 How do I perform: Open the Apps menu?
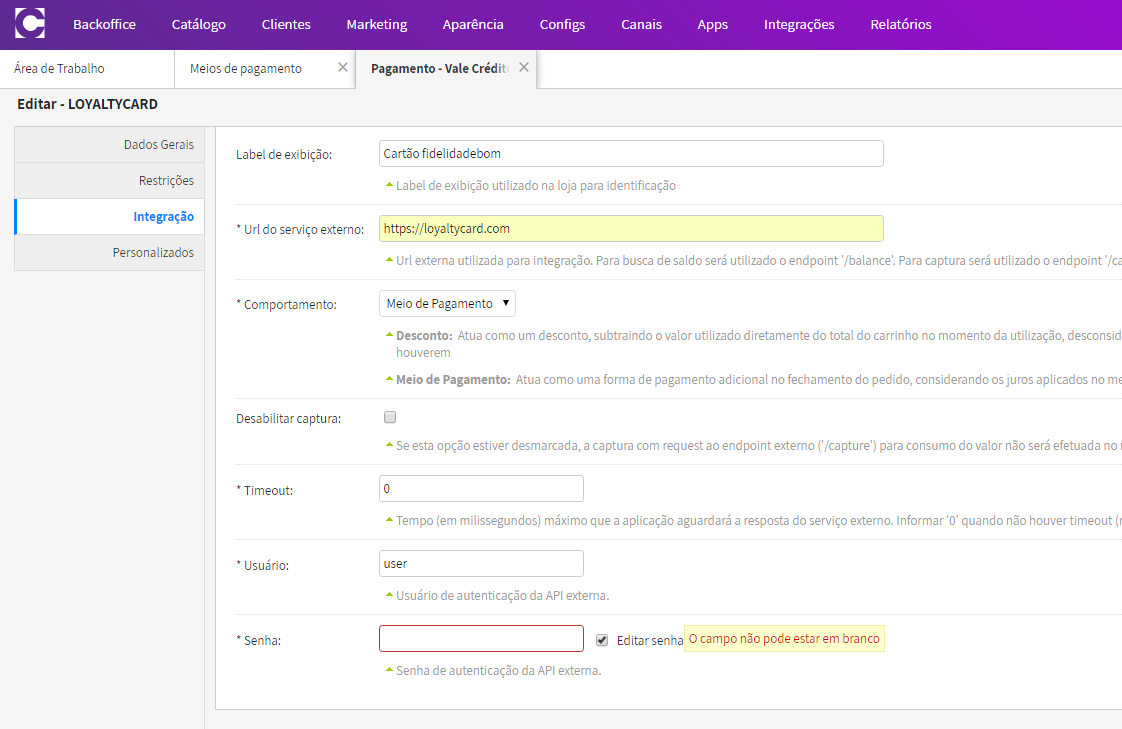[x=713, y=24]
